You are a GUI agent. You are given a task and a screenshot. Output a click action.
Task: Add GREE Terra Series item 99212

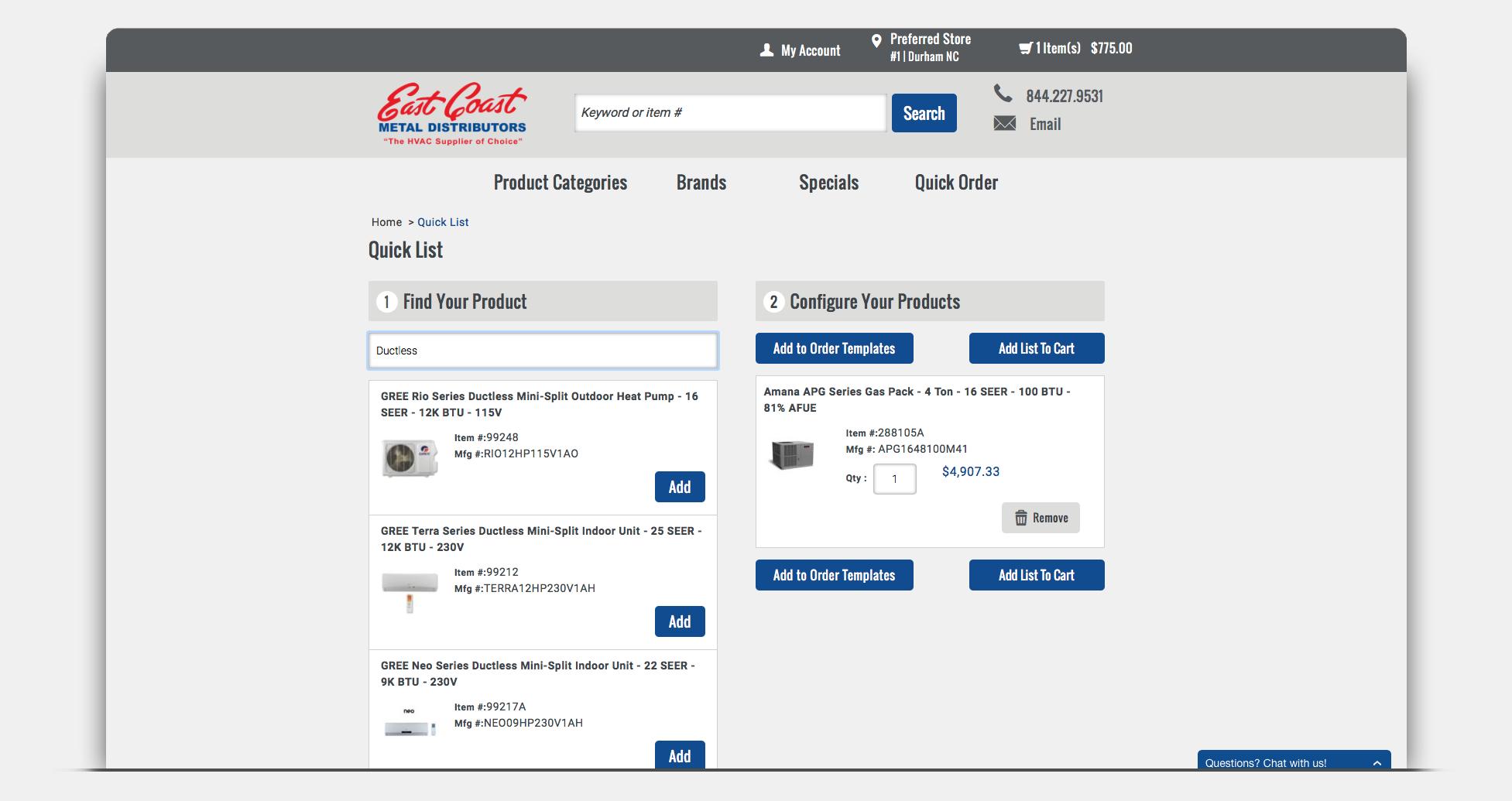(680, 621)
